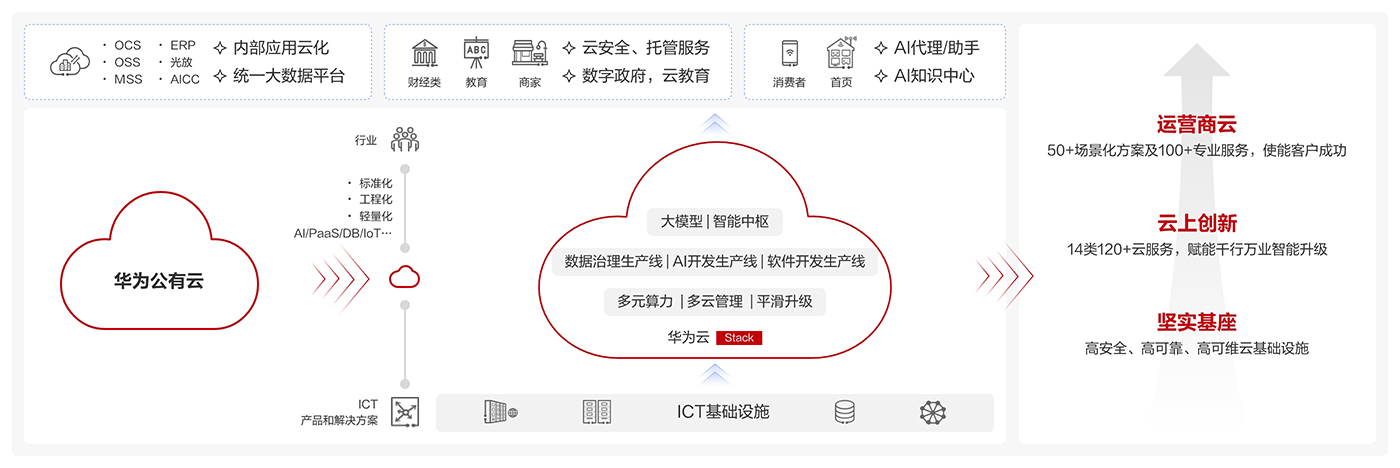This screenshot has width=1400, height=468.
Task: Click the ICT基础设施 label
Action: (x=723, y=412)
